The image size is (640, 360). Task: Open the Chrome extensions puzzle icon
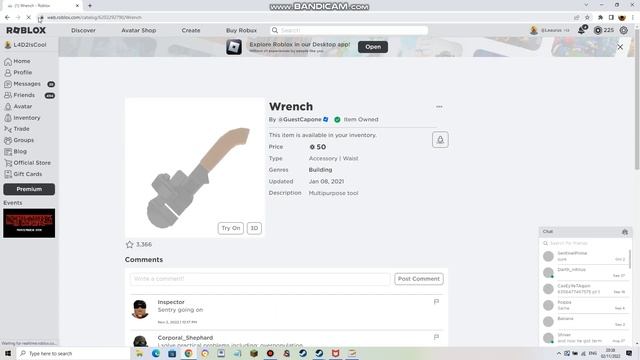(x=600, y=18)
